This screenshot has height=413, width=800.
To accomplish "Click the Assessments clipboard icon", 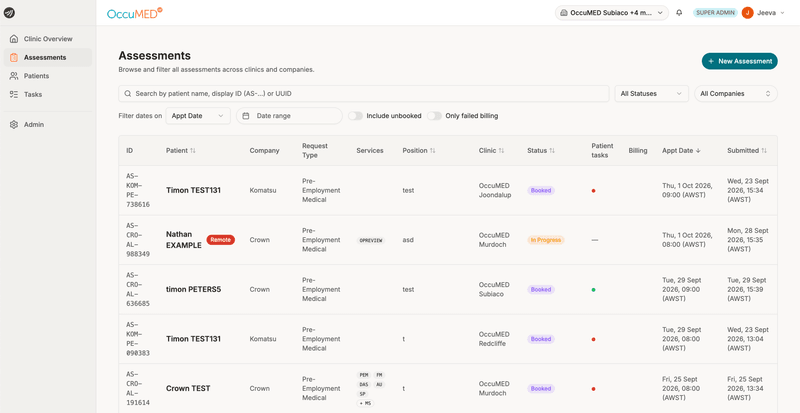I will pos(14,57).
